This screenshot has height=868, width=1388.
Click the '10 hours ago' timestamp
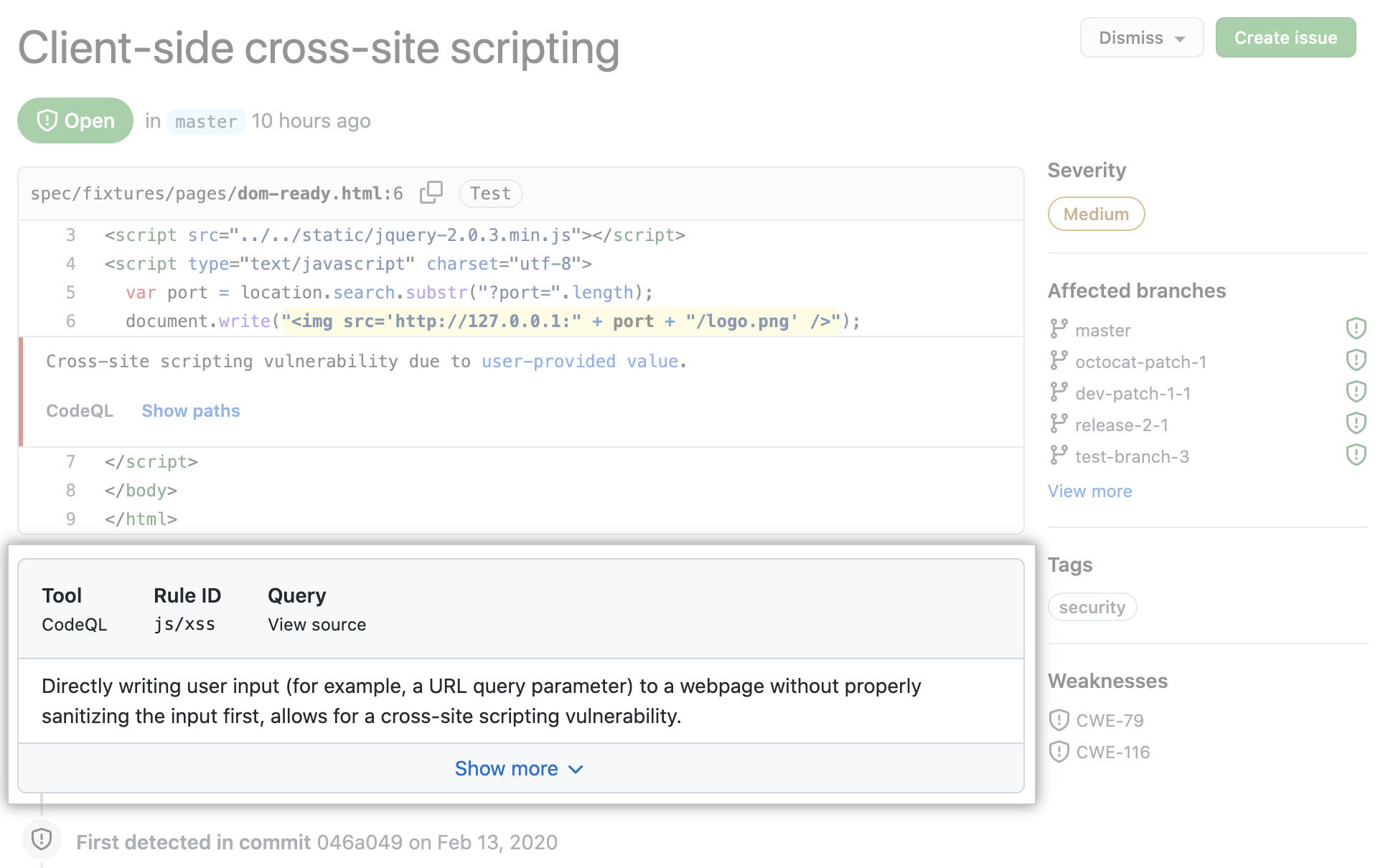pos(311,121)
